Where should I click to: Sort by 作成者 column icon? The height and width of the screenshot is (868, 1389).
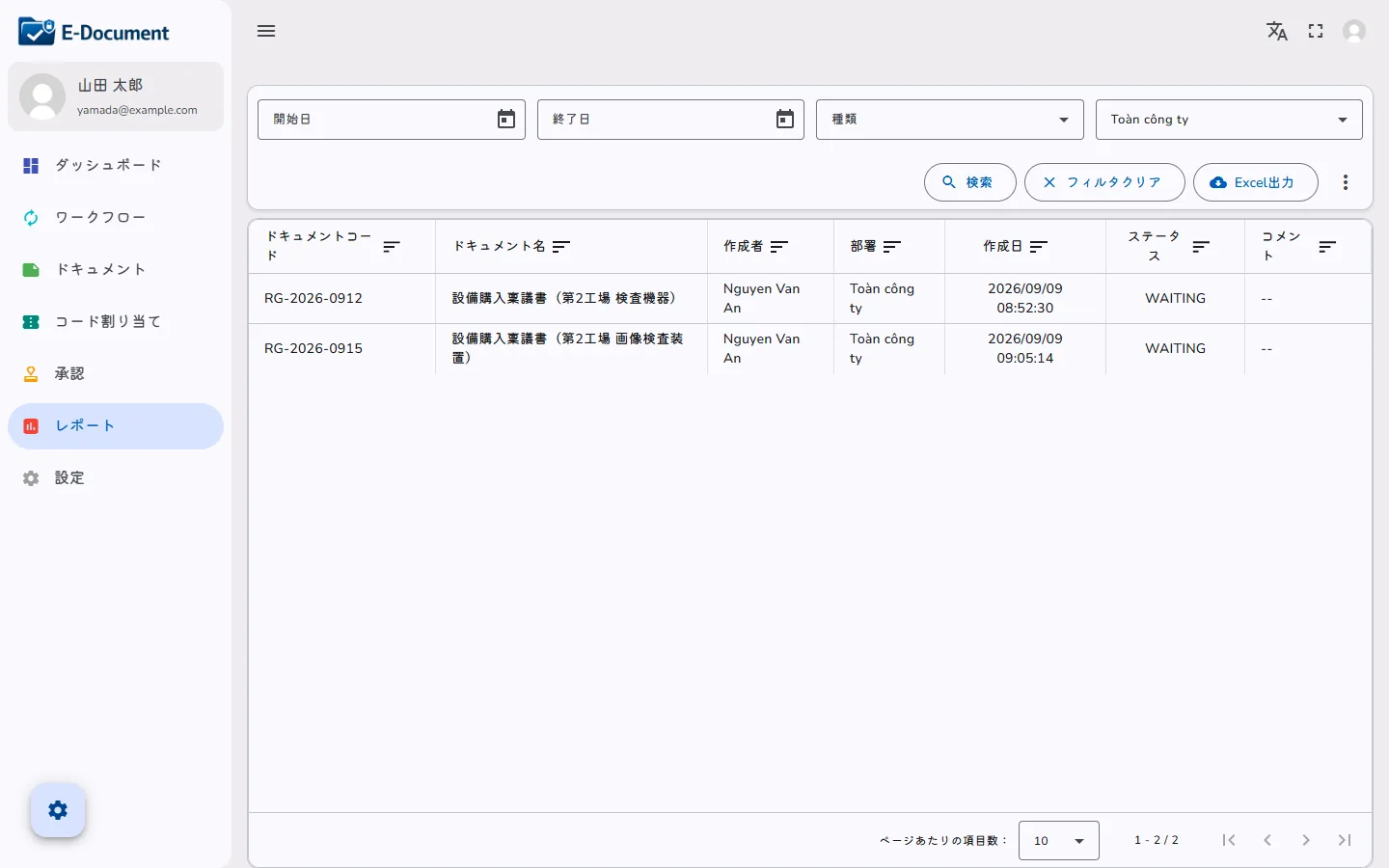[779, 247]
